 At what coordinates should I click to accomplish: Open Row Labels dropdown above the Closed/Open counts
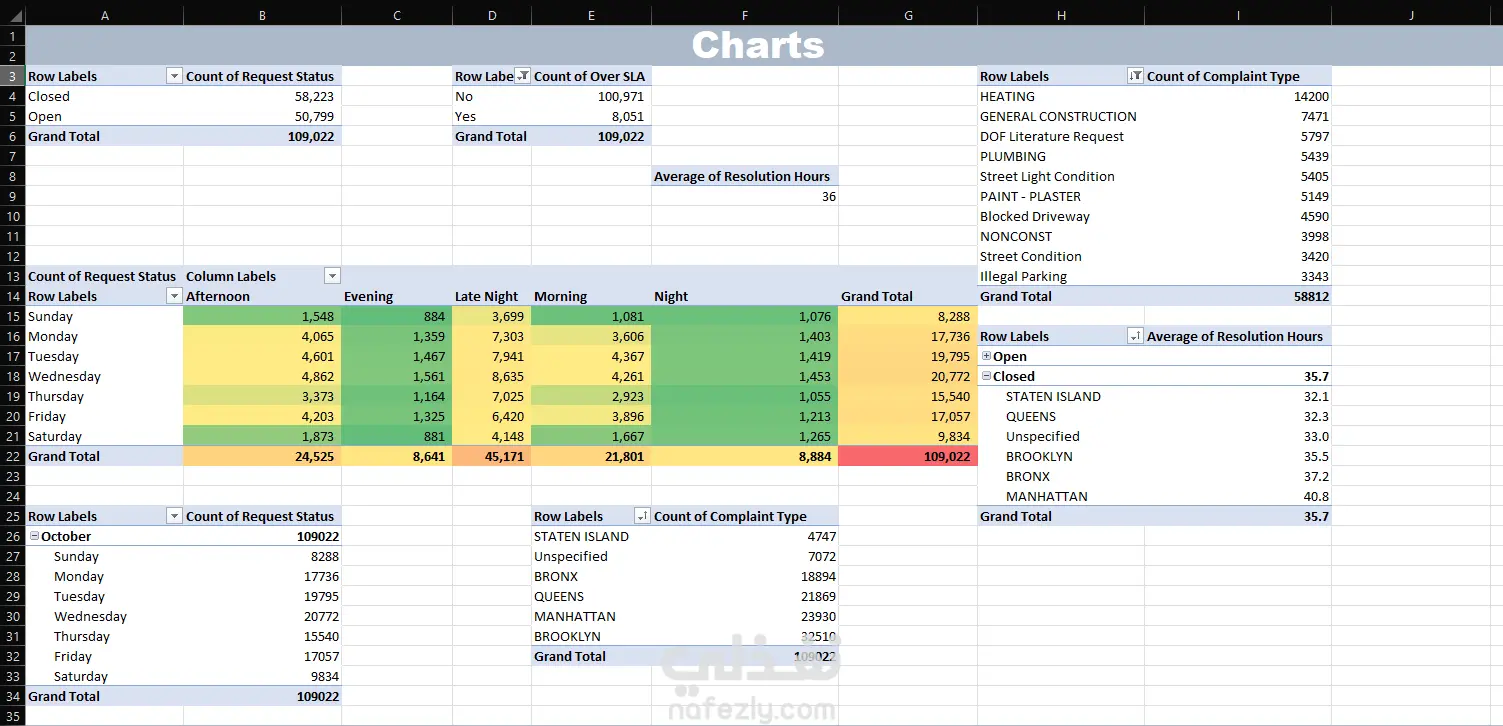coord(174,76)
